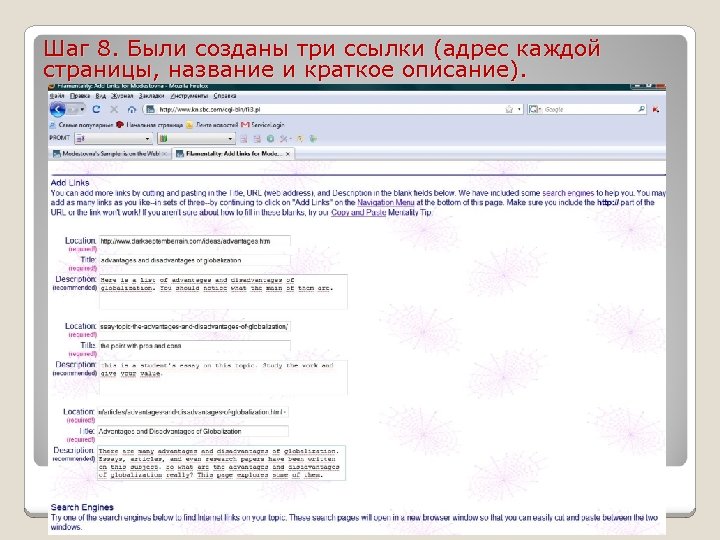Open the Журнал menu
The image size is (720, 540).
(122, 96)
